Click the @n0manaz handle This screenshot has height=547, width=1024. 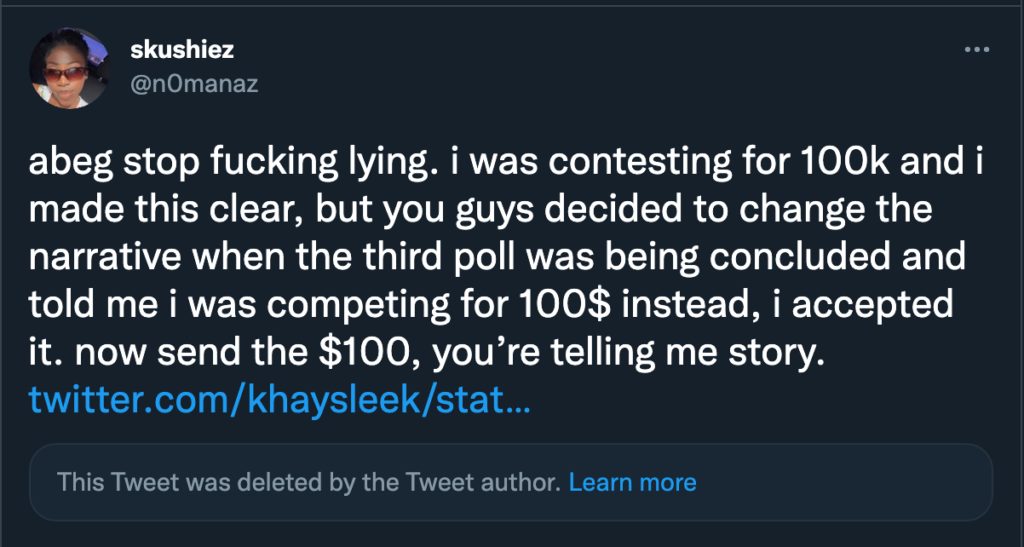tap(194, 85)
